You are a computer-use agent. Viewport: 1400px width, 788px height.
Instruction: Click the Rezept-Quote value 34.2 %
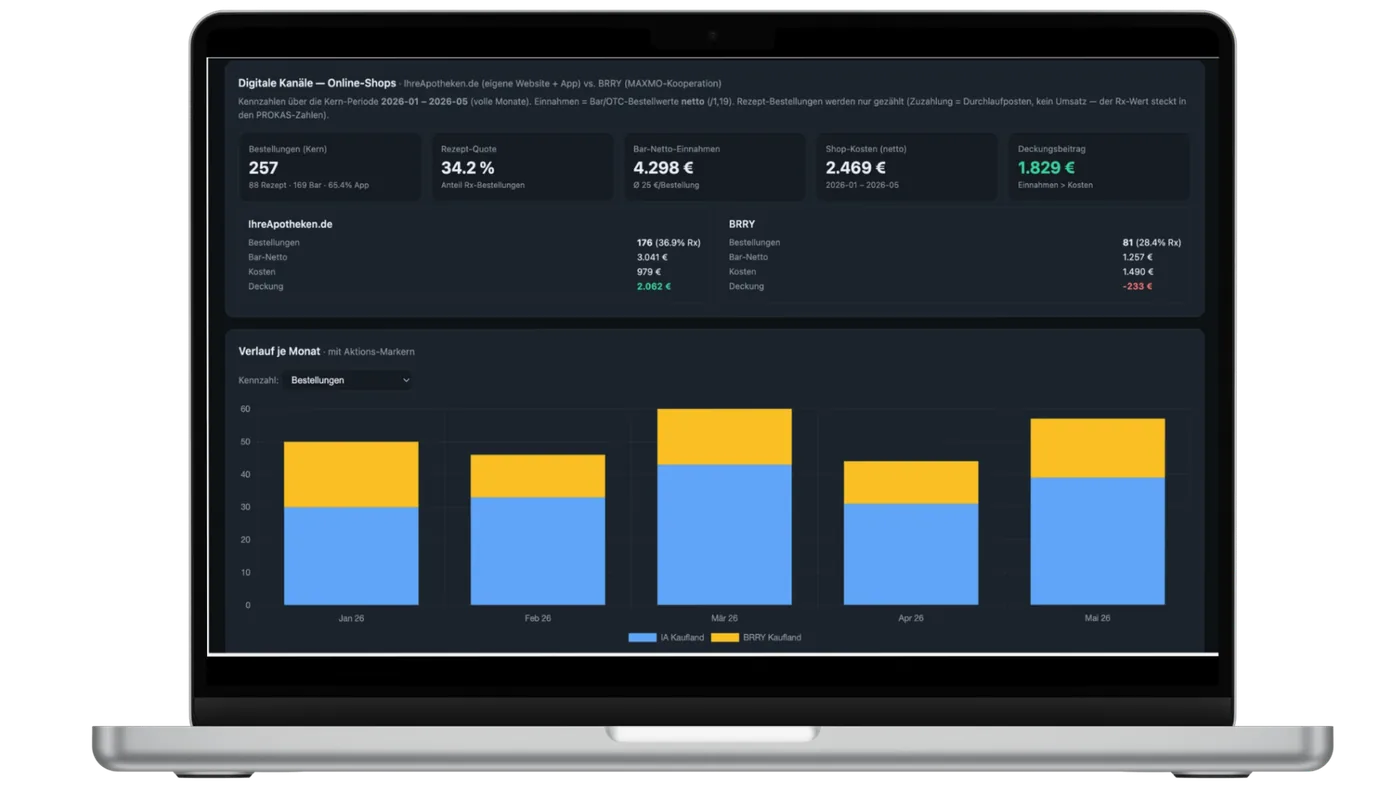[468, 168]
